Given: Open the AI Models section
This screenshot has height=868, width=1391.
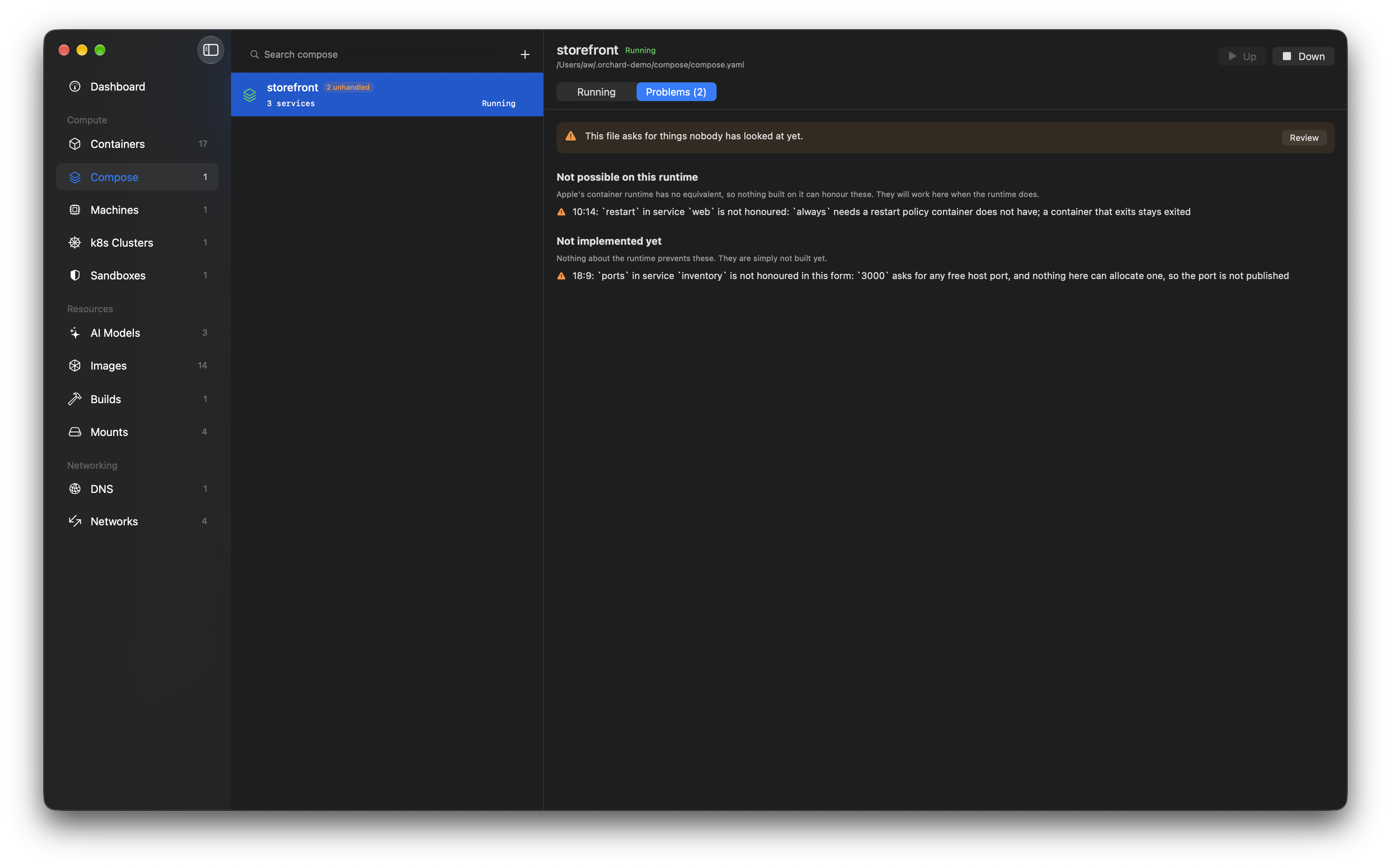Looking at the screenshot, I should pyautogui.click(x=137, y=333).
